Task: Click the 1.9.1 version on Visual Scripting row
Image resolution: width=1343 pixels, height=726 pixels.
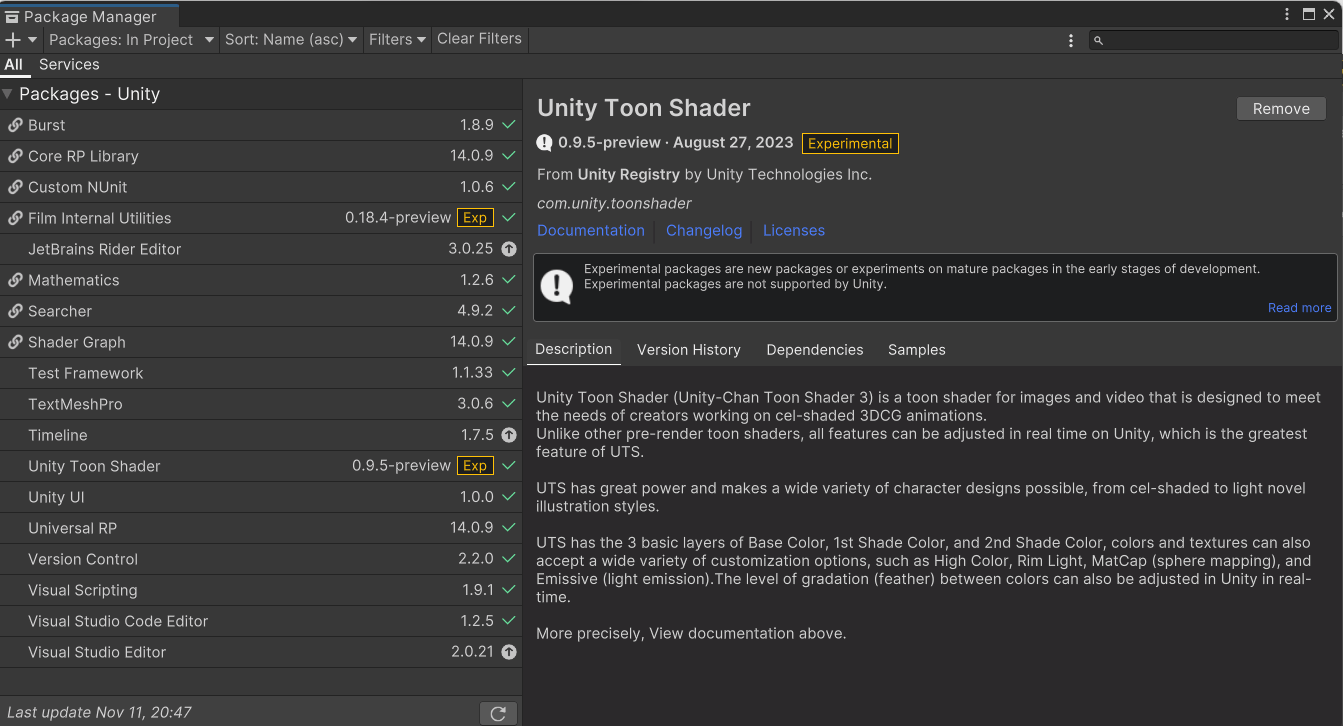Action: (x=477, y=590)
